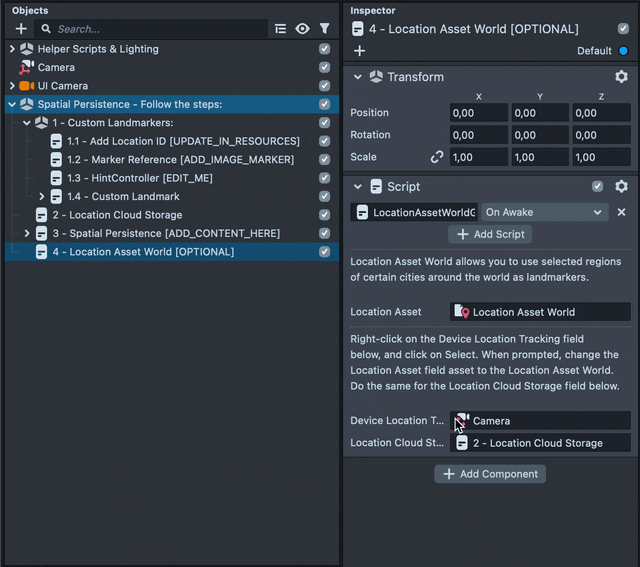This screenshot has height=567, width=640.
Task: Disable the Camera object checkbox
Action: point(324,67)
